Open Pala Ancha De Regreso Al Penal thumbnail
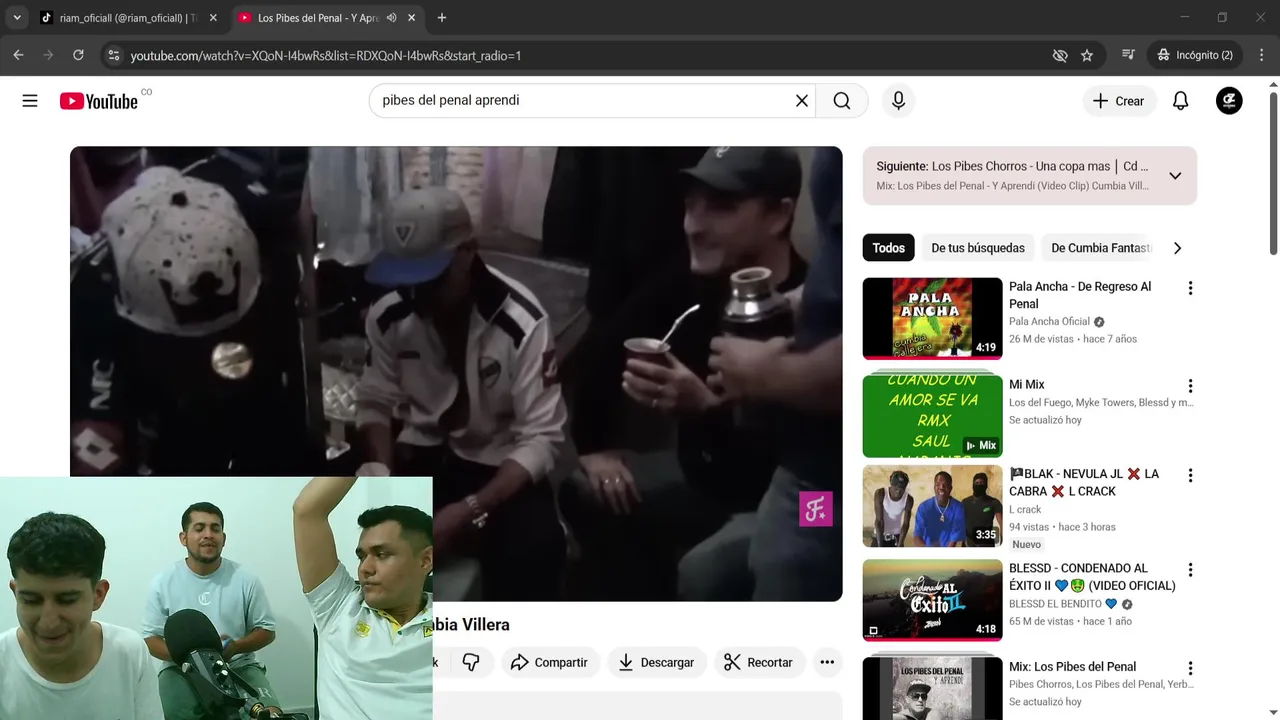The image size is (1280, 720). (932, 318)
